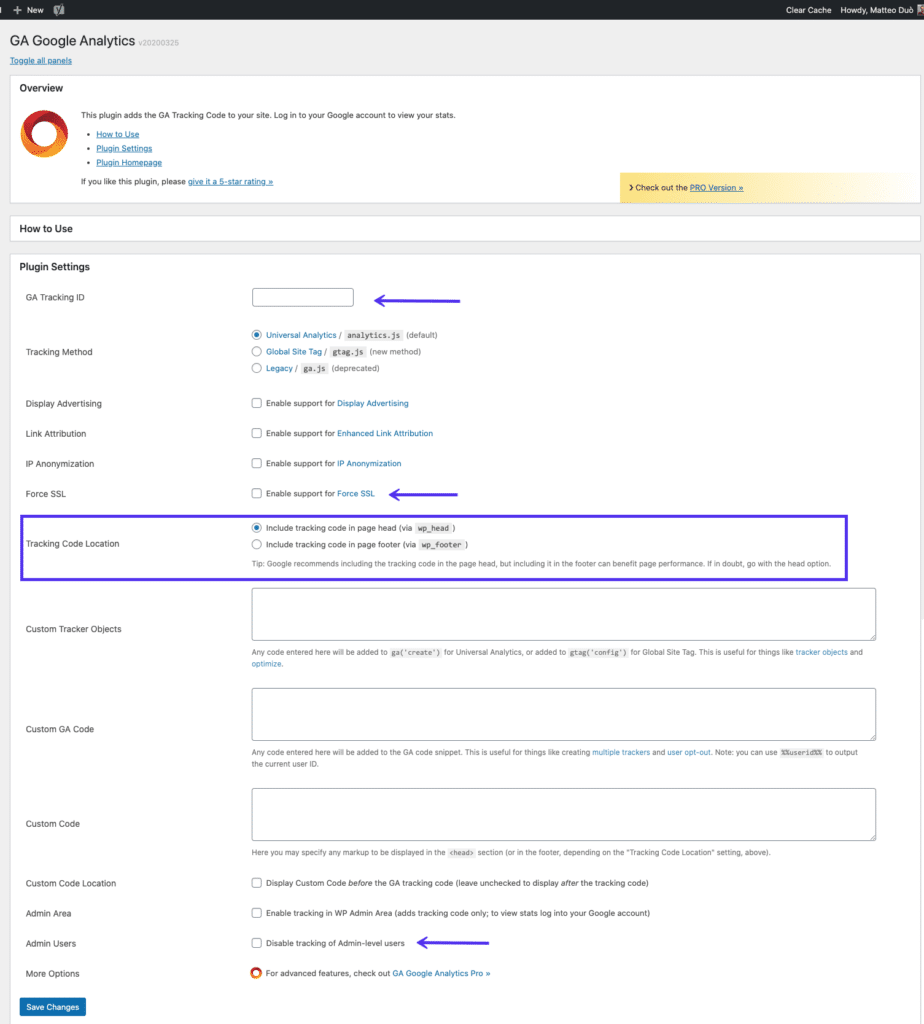Click the Save Changes button
The height and width of the screenshot is (1024, 924).
click(x=52, y=1007)
